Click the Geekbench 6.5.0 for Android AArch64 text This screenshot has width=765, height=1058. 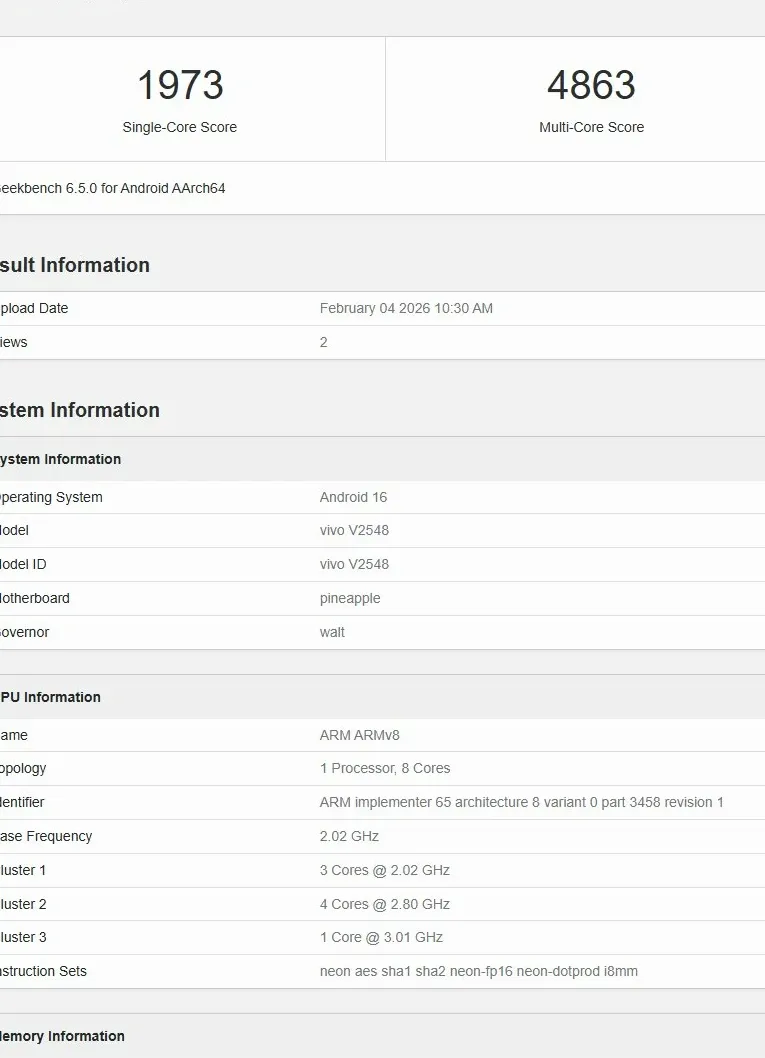click(111, 188)
